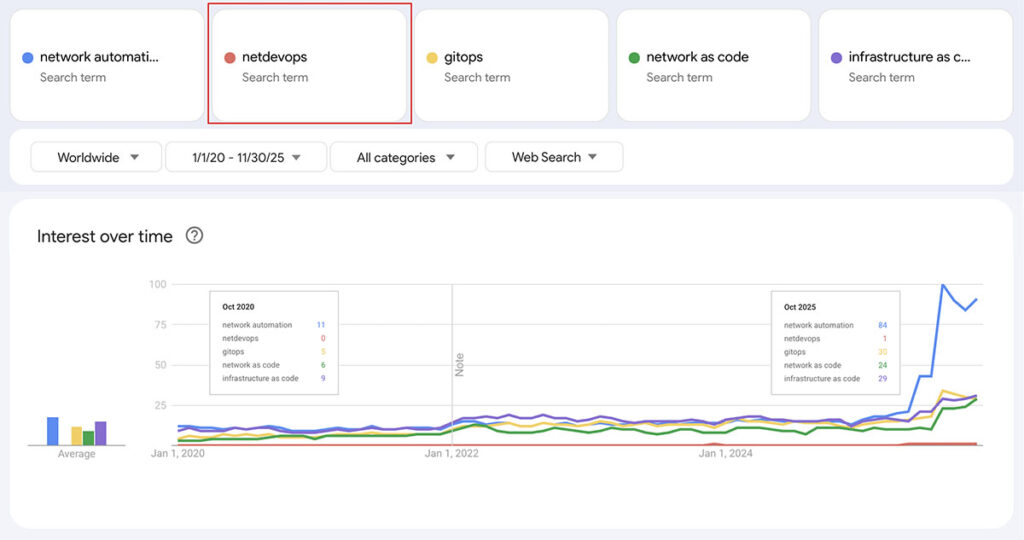Click the purple dot for infrastructure as code

click(x=836, y=57)
